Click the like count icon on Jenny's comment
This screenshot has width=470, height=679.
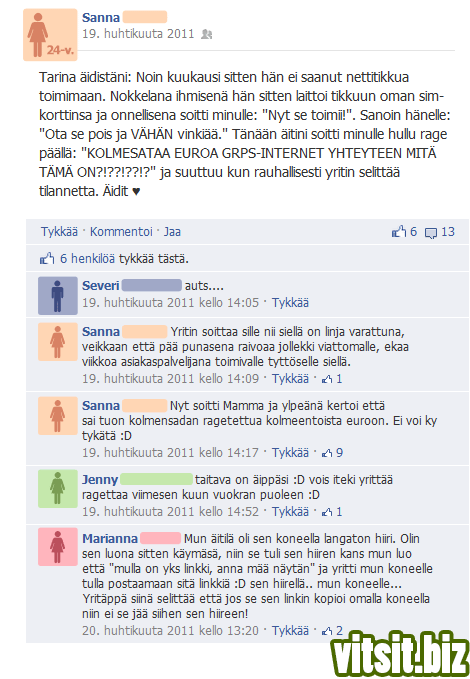coord(327,512)
